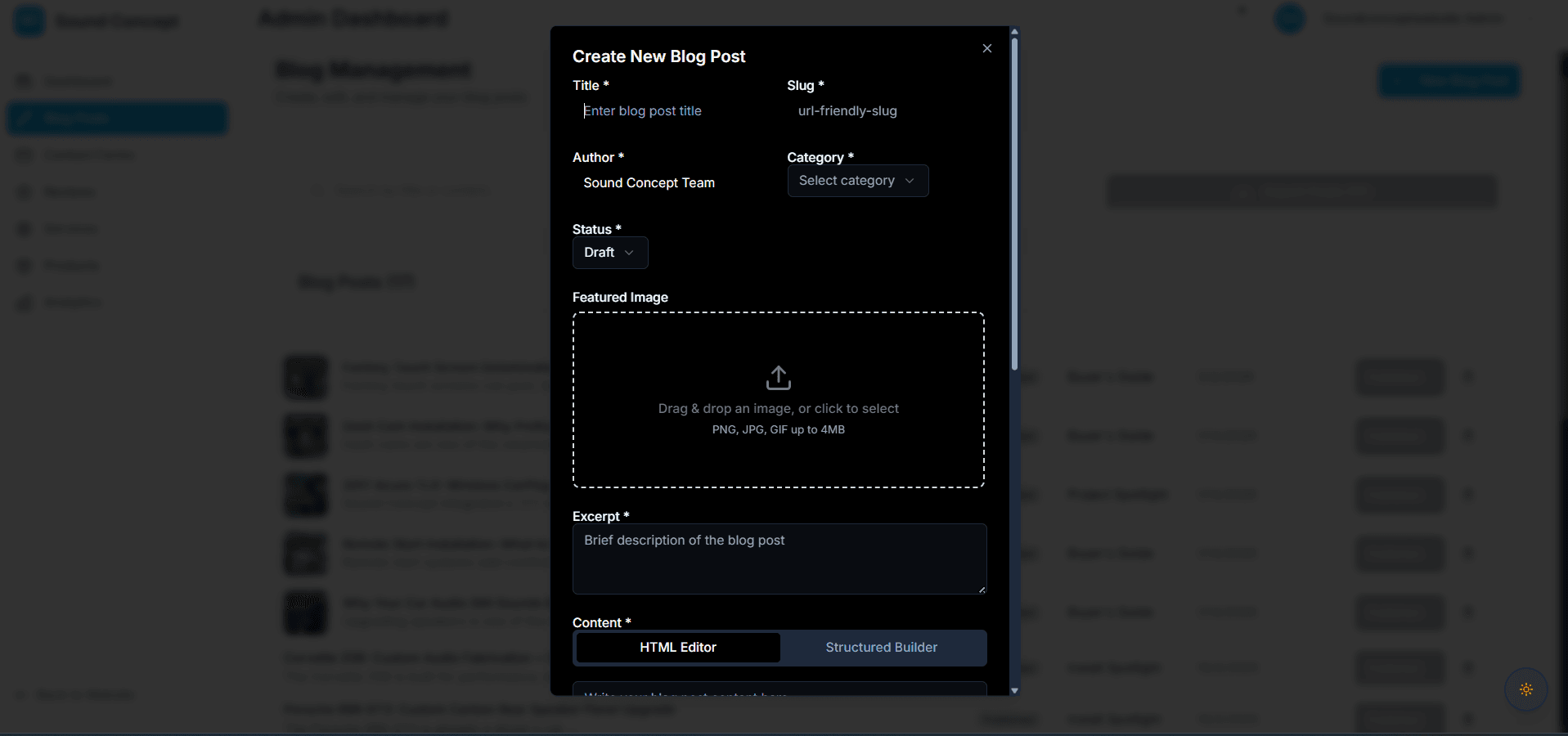This screenshot has height=736, width=1568.
Task: Click the upload arrow icon in Featured Image
Action: [779, 378]
